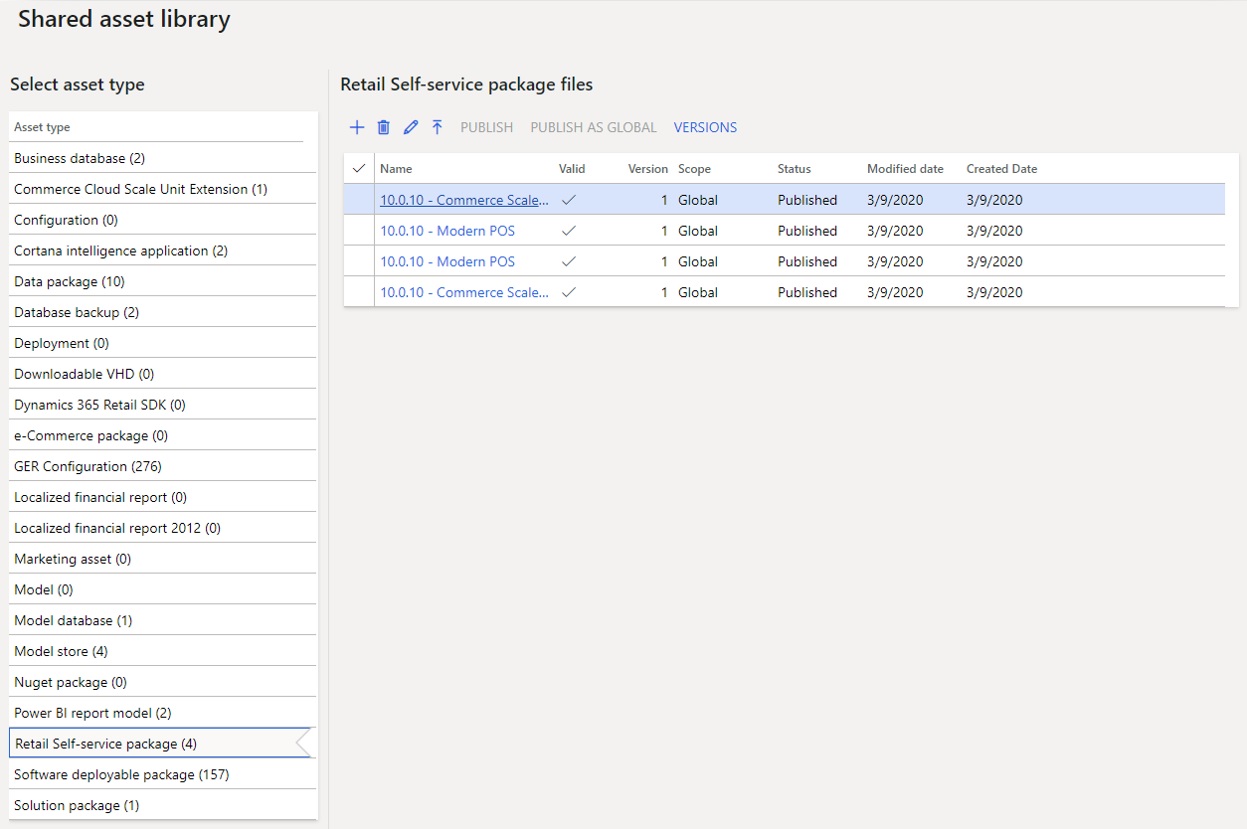The image size is (1247, 829).
Task: Sort by the Modified date column
Action: click(x=904, y=168)
